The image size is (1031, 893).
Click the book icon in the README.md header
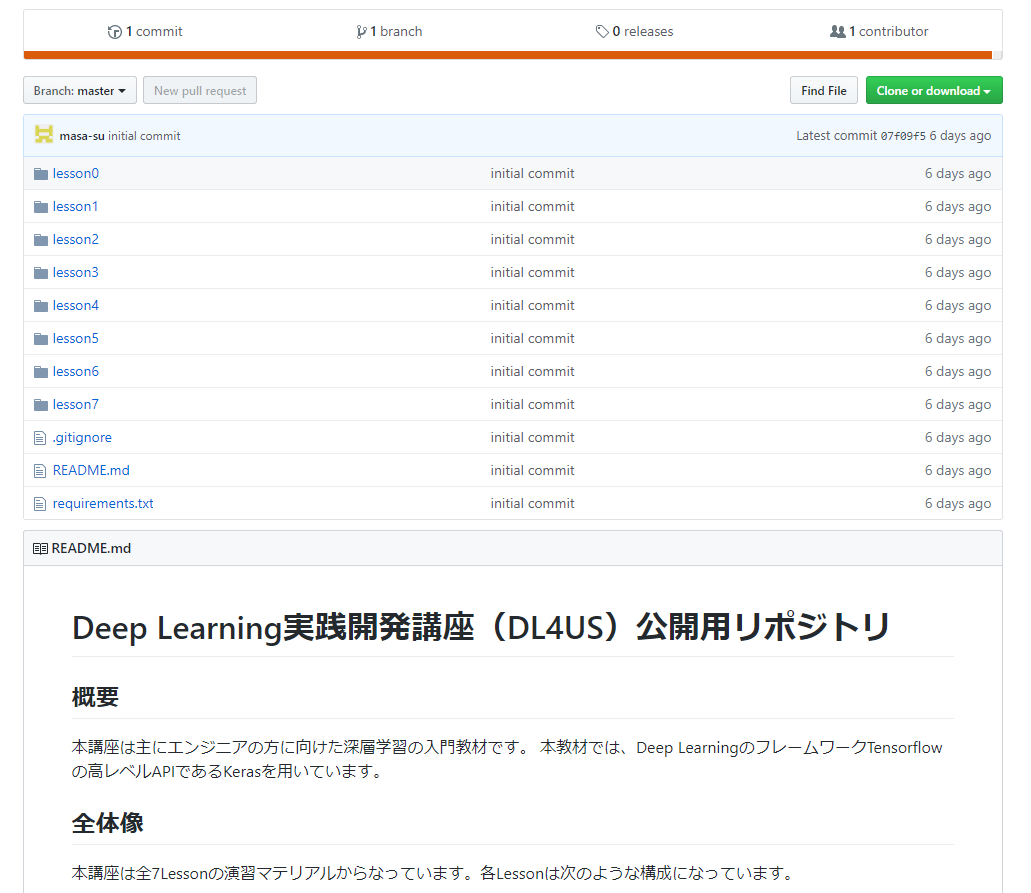(x=39, y=547)
